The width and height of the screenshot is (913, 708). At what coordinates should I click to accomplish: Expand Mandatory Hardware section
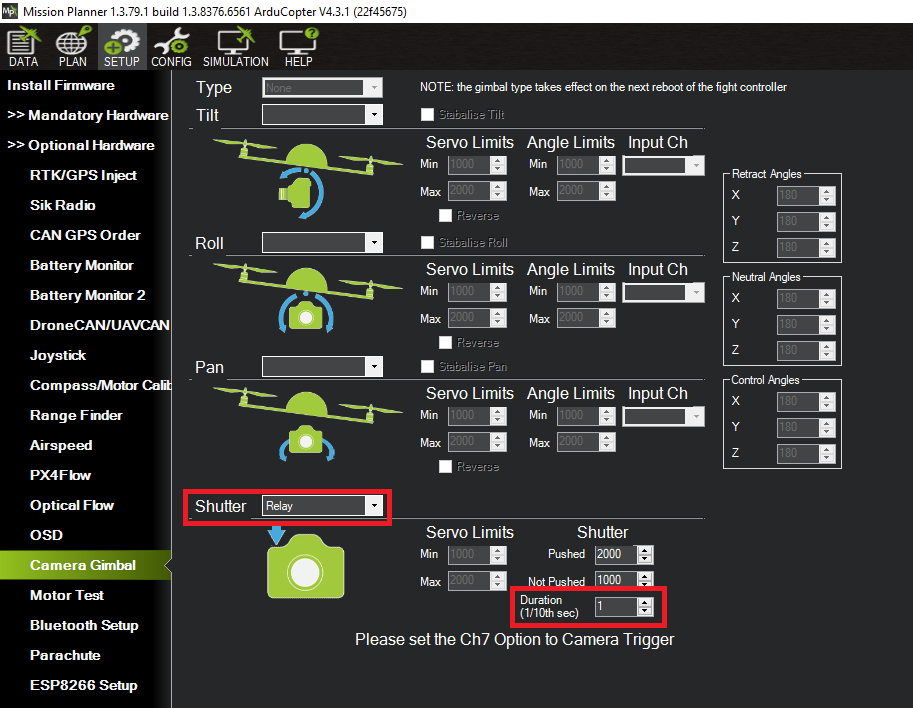(87, 115)
